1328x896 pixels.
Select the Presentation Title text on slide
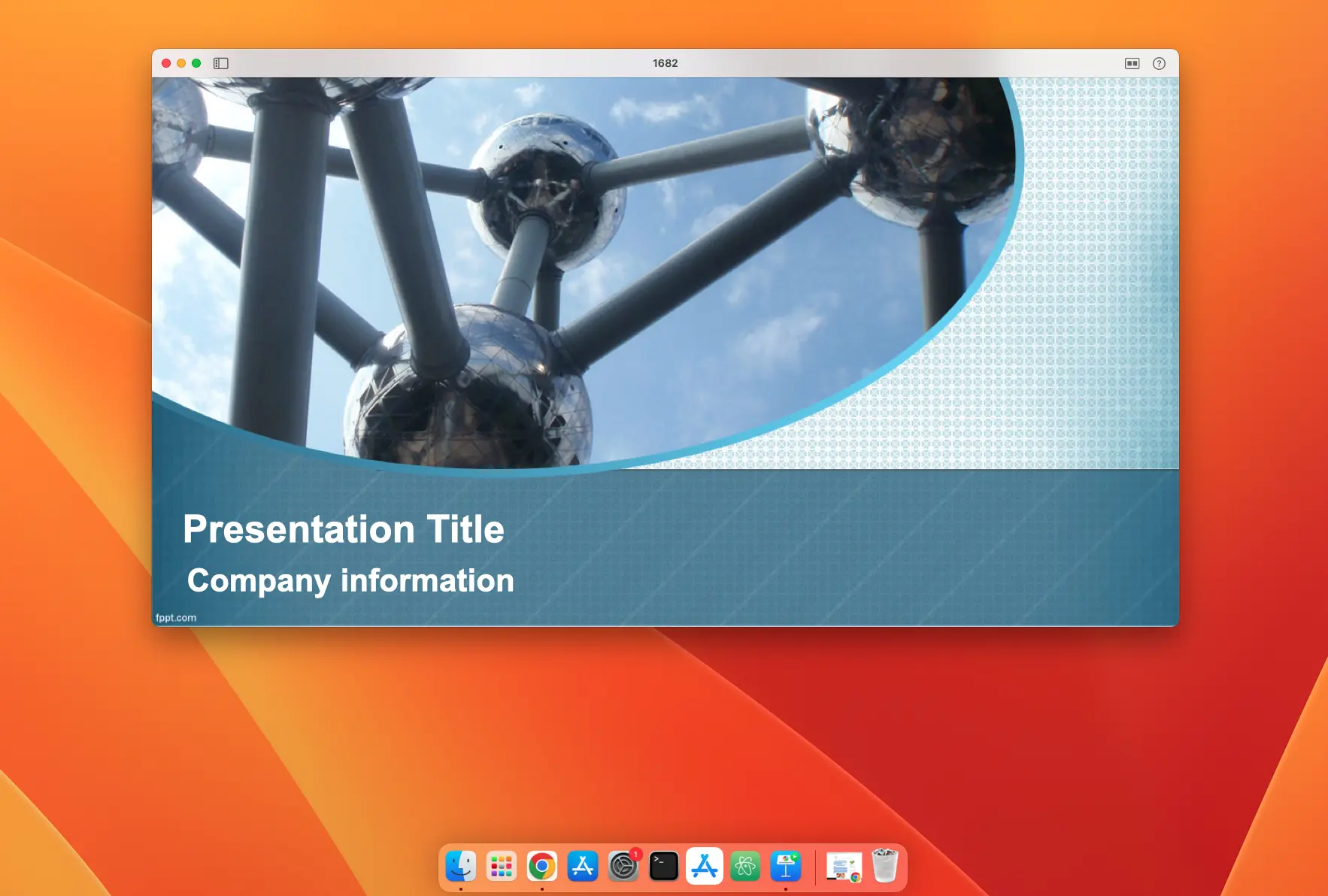344,529
